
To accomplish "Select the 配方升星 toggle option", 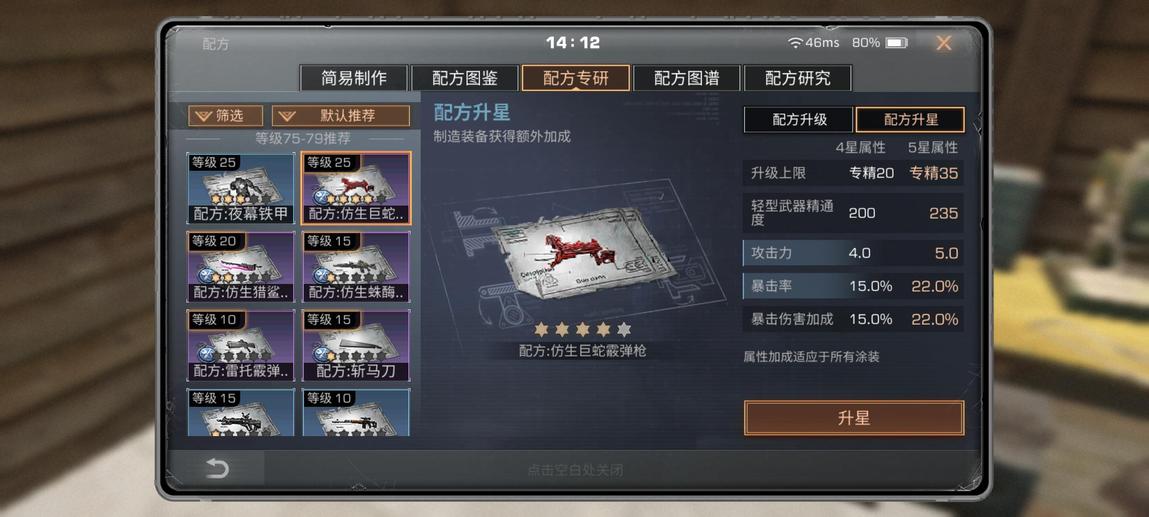I will coord(910,120).
